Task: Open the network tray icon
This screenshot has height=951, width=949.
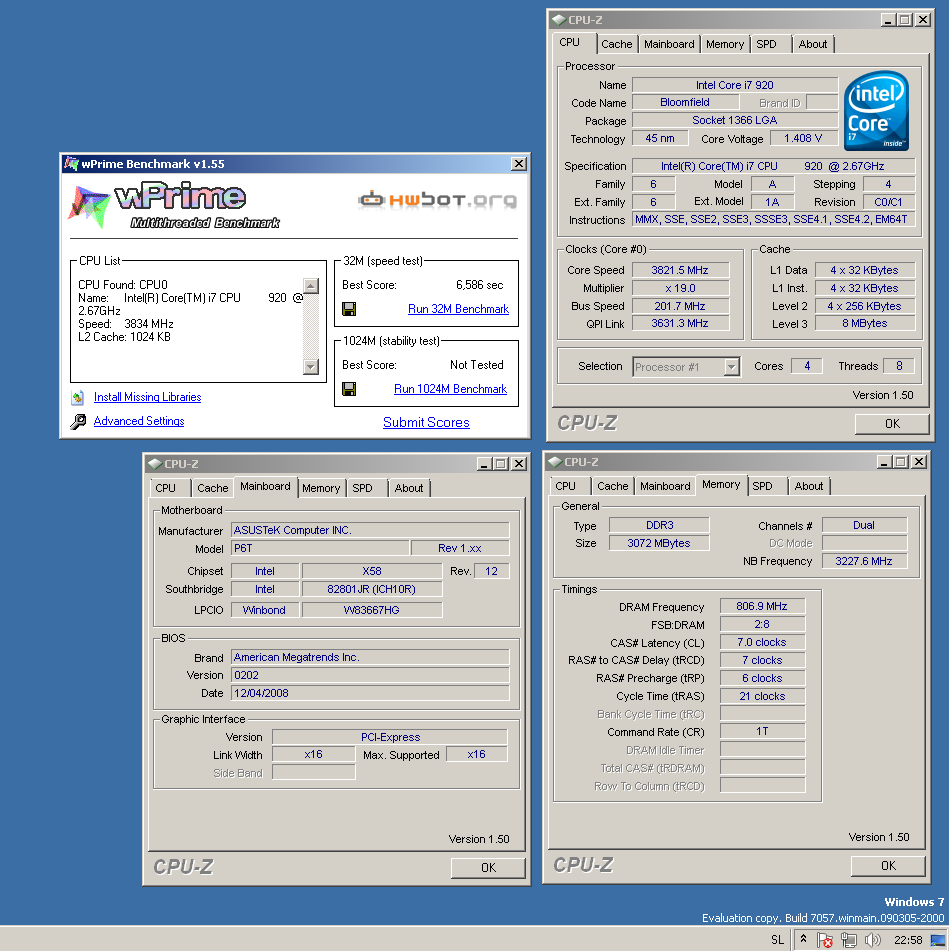Action: (x=849, y=940)
